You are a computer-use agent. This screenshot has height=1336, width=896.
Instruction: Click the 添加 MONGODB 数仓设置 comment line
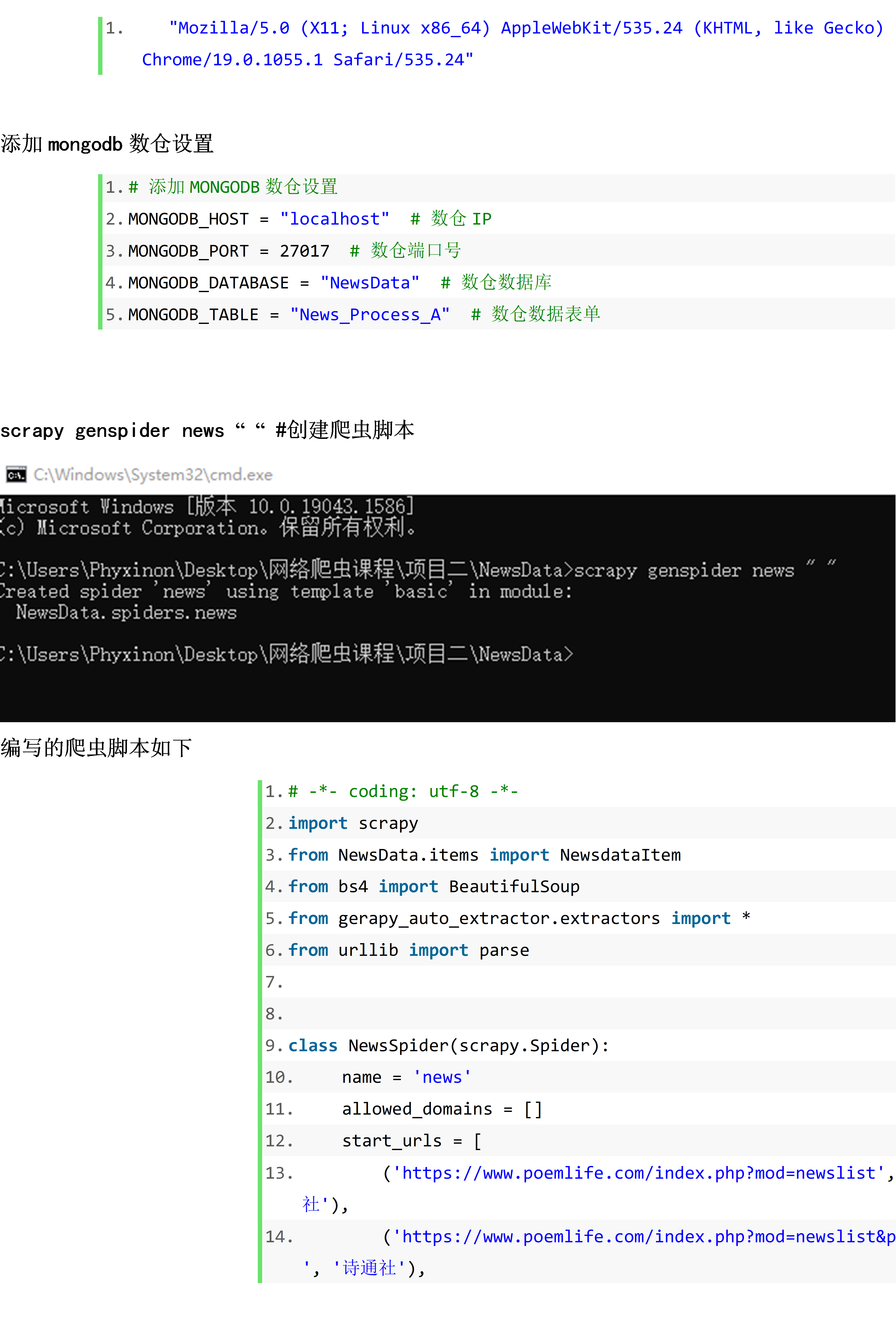click(233, 187)
